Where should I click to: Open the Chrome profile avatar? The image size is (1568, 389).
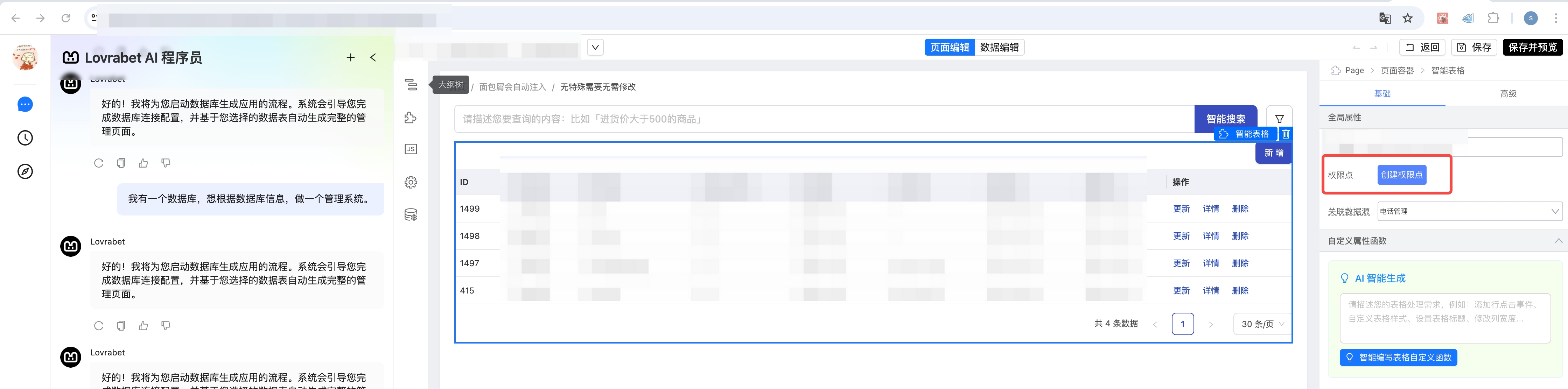point(1530,18)
